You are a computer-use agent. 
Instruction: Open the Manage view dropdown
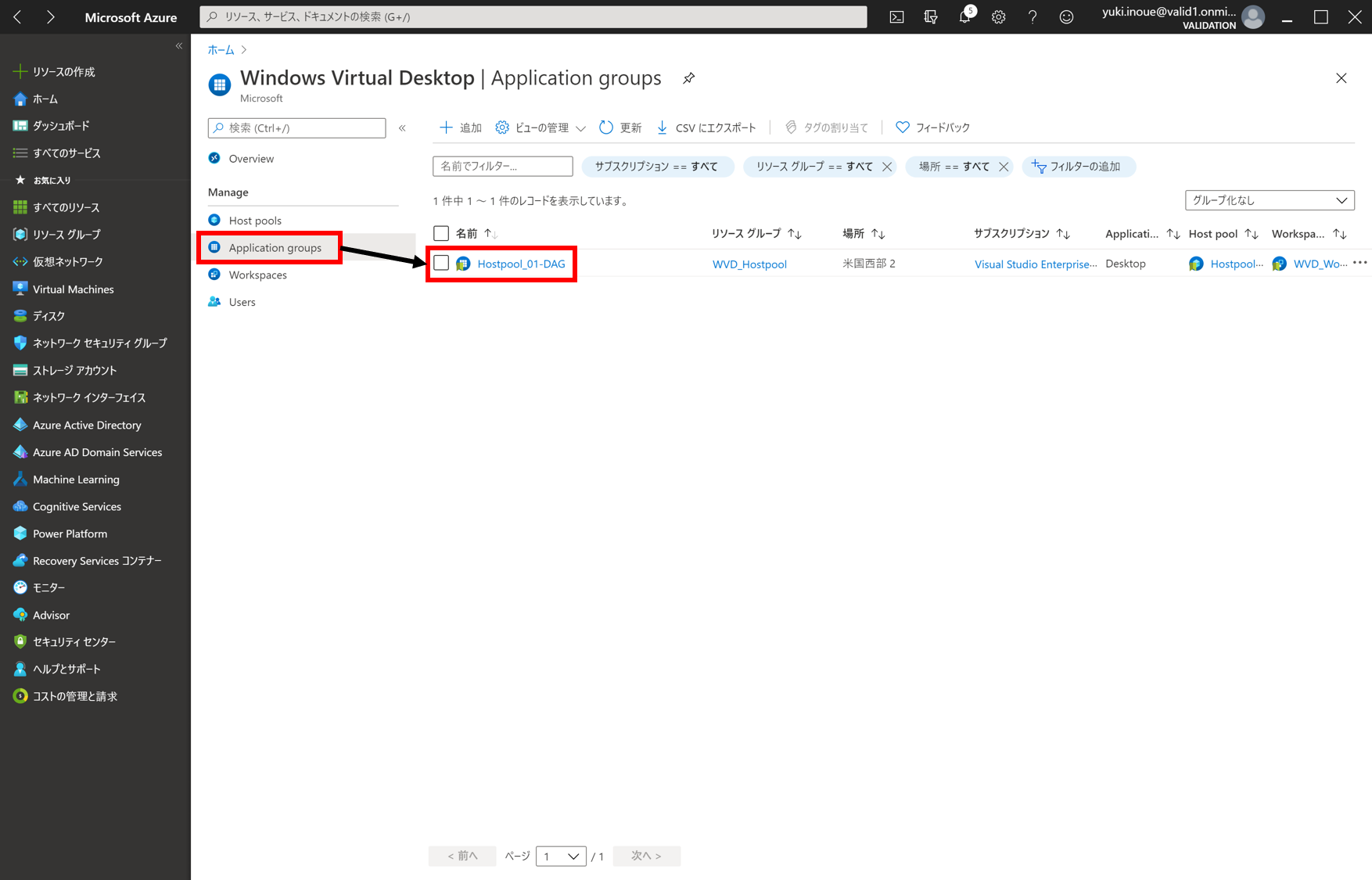541,128
